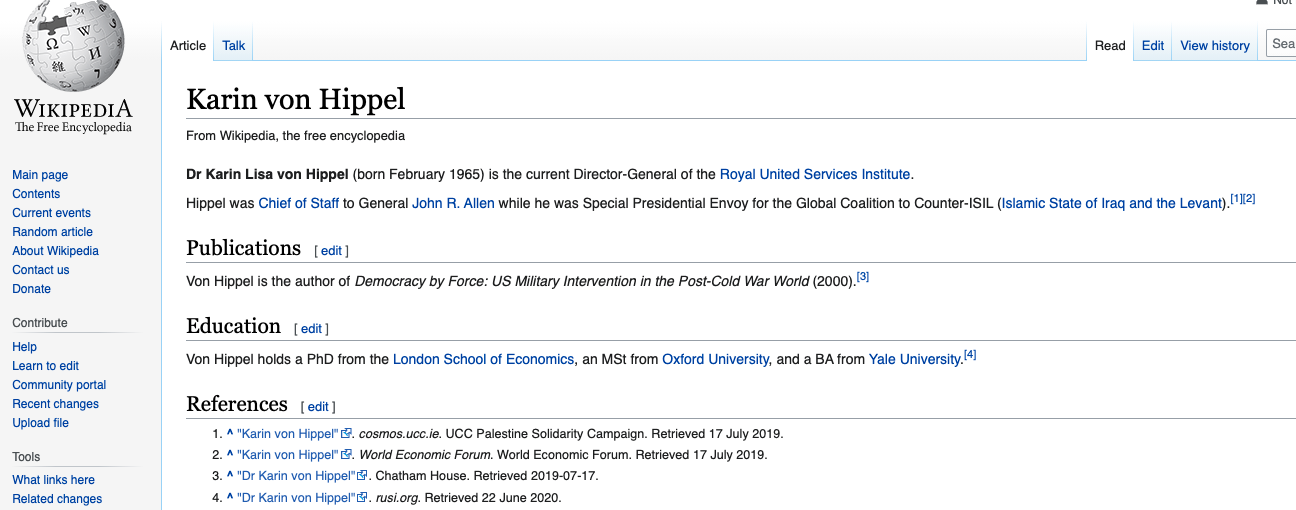Click into the Search Wikipedia field
This screenshot has width=1296, height=510.
(1282, 43)
